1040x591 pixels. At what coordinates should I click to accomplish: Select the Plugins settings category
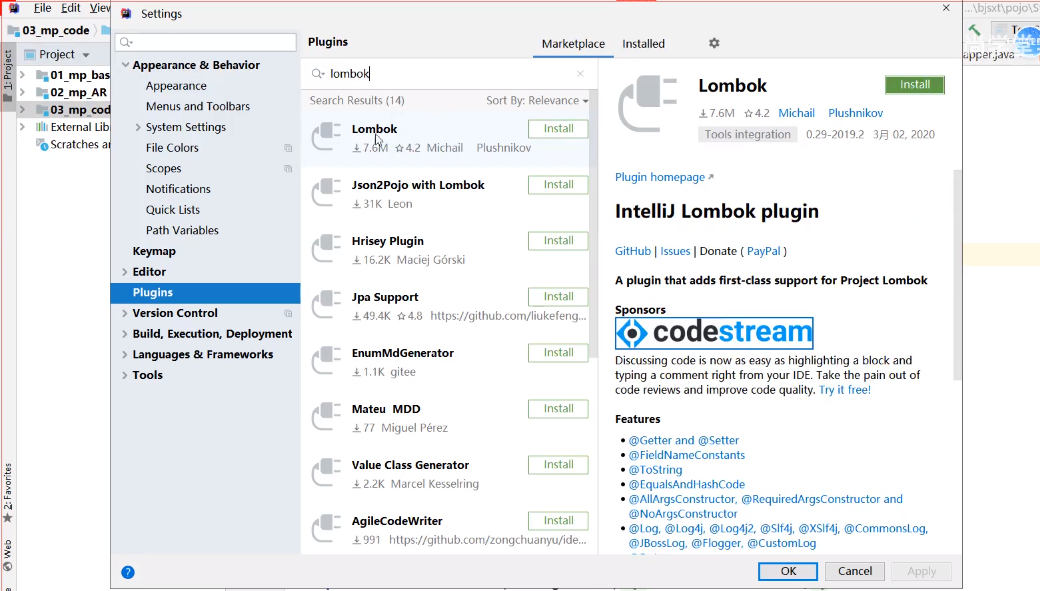point(206,293)
